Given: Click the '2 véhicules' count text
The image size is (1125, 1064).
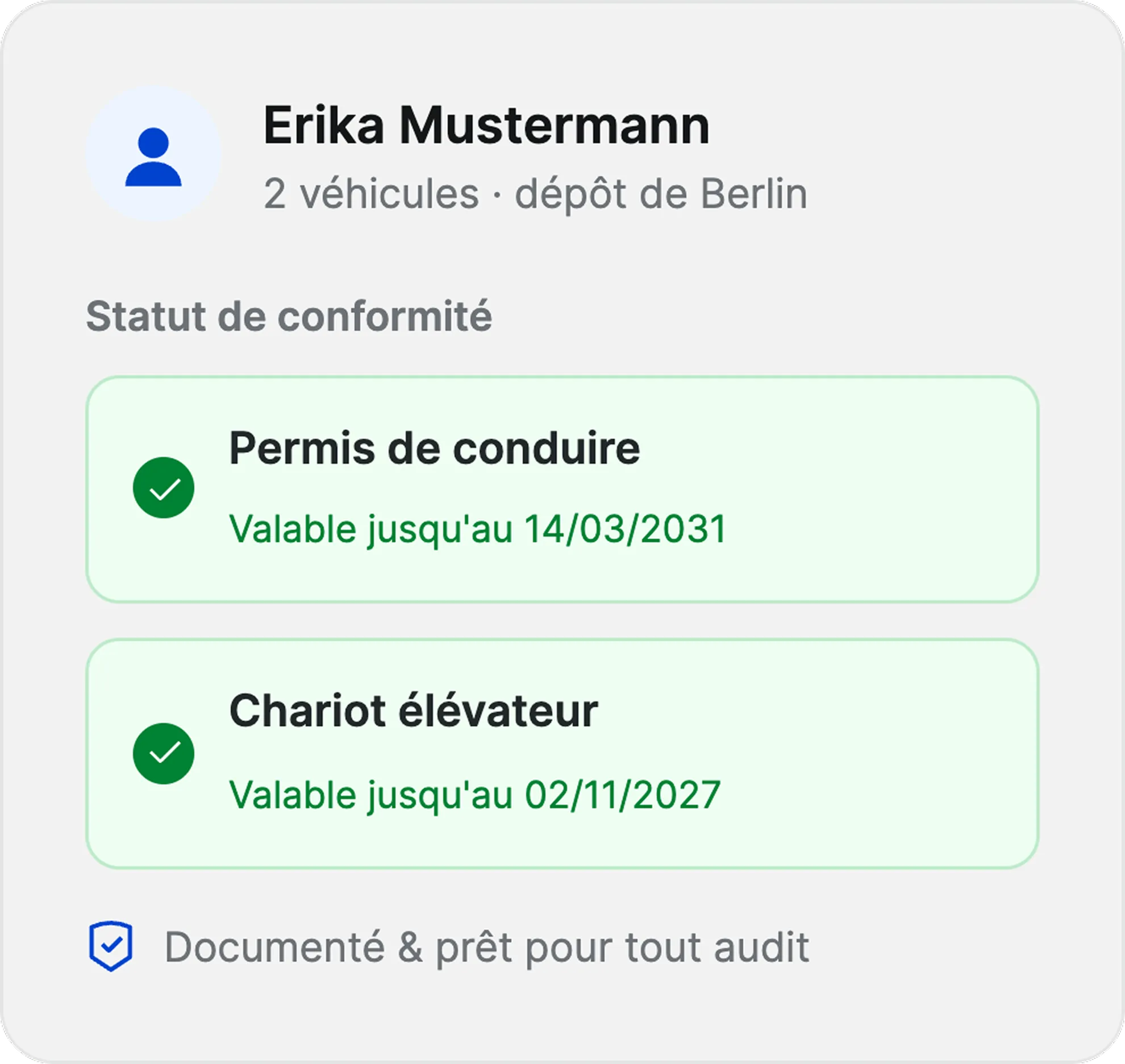Looking at the screenshot, I should [372, 194].
